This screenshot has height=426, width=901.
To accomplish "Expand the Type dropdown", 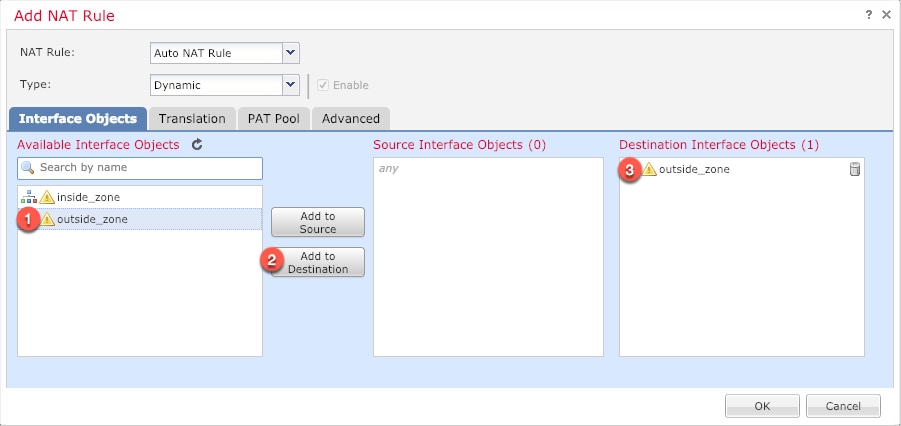I will (x=290, y=85).
